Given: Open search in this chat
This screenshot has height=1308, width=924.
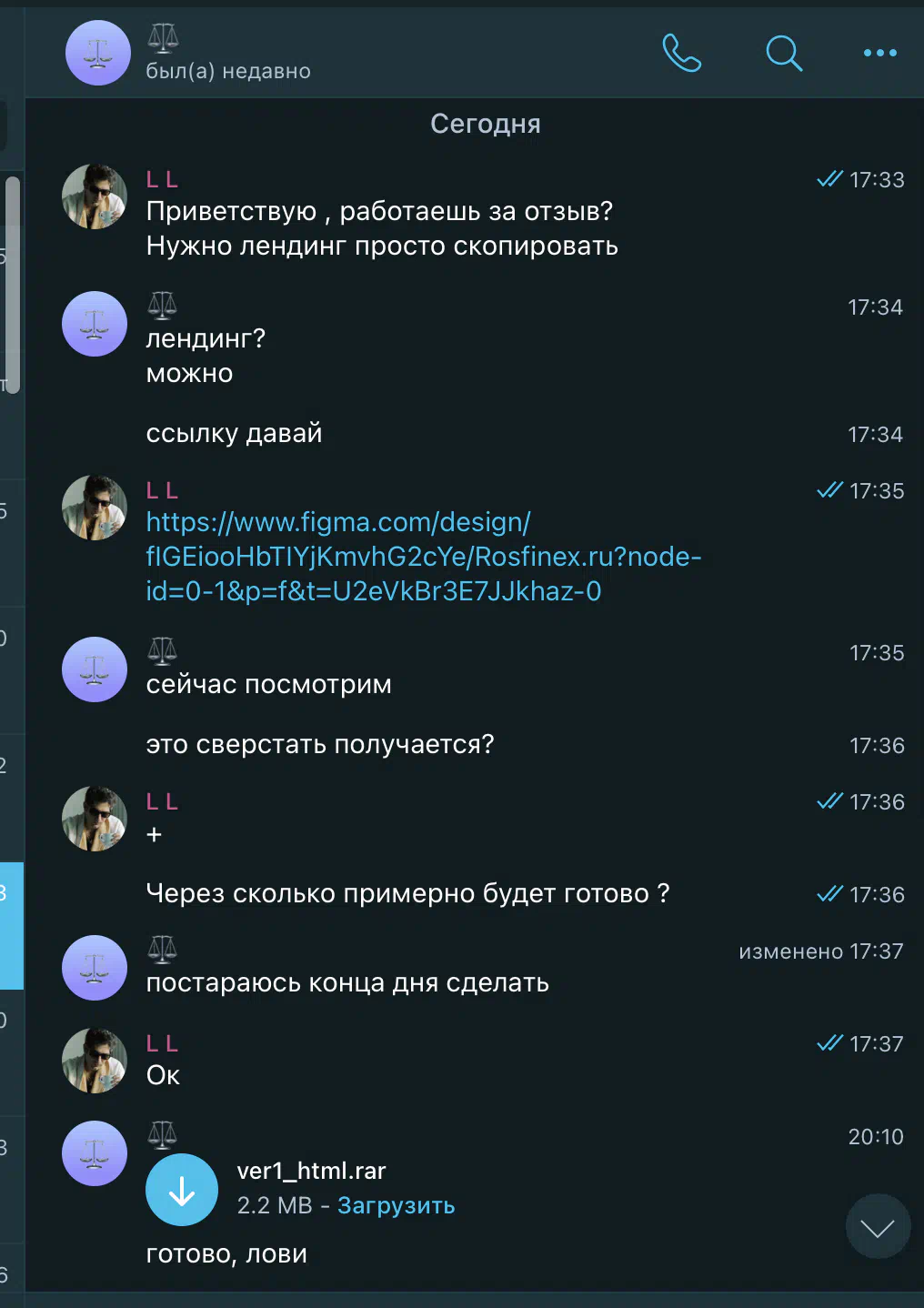Looking at the screenshot, I should pos(783,53).
